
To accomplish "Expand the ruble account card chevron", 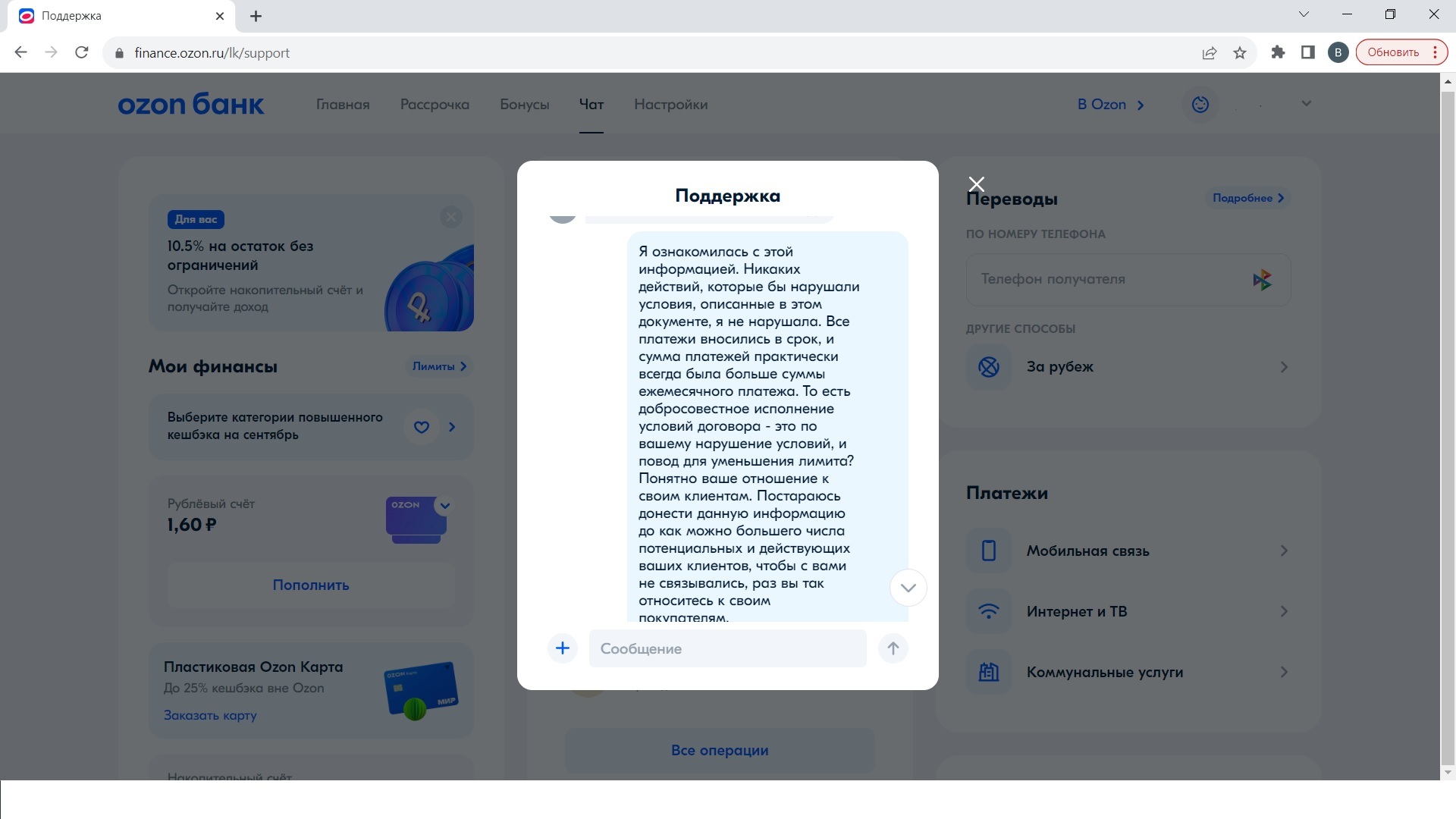I will tap(445, 506).
